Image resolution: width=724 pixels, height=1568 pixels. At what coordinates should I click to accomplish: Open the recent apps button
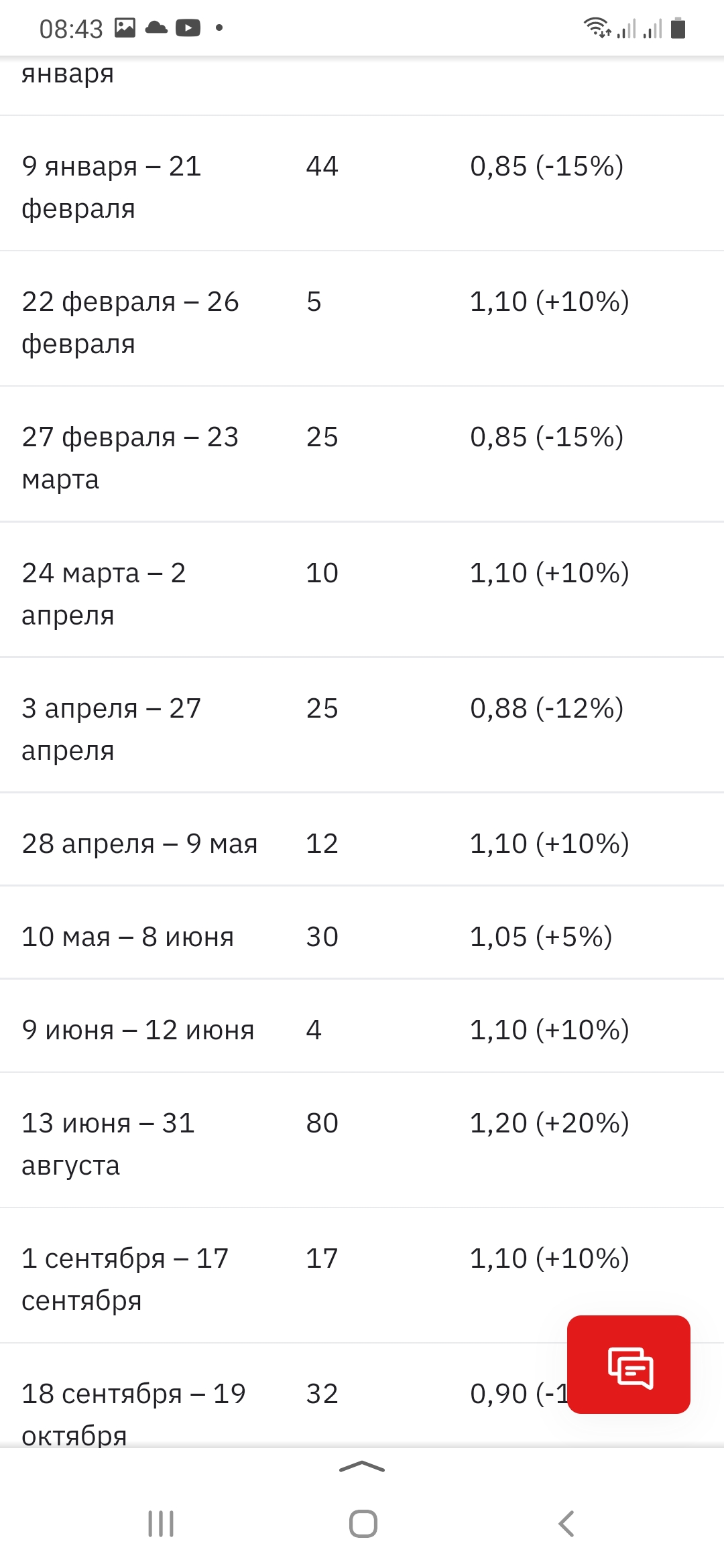[161, 1524]
